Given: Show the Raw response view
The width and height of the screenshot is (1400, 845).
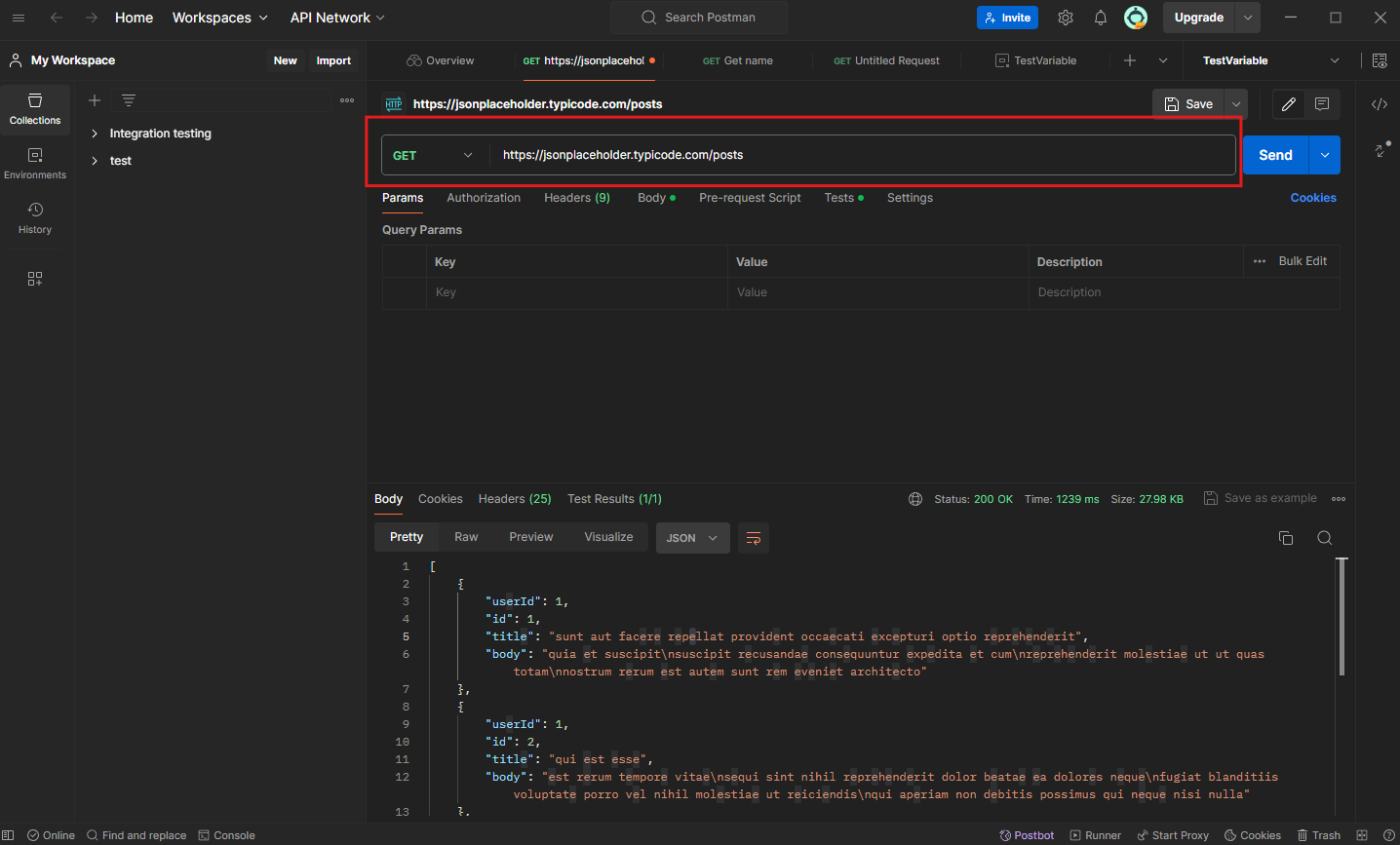Looking at the screenshot, I should click(x=466, y=537).
